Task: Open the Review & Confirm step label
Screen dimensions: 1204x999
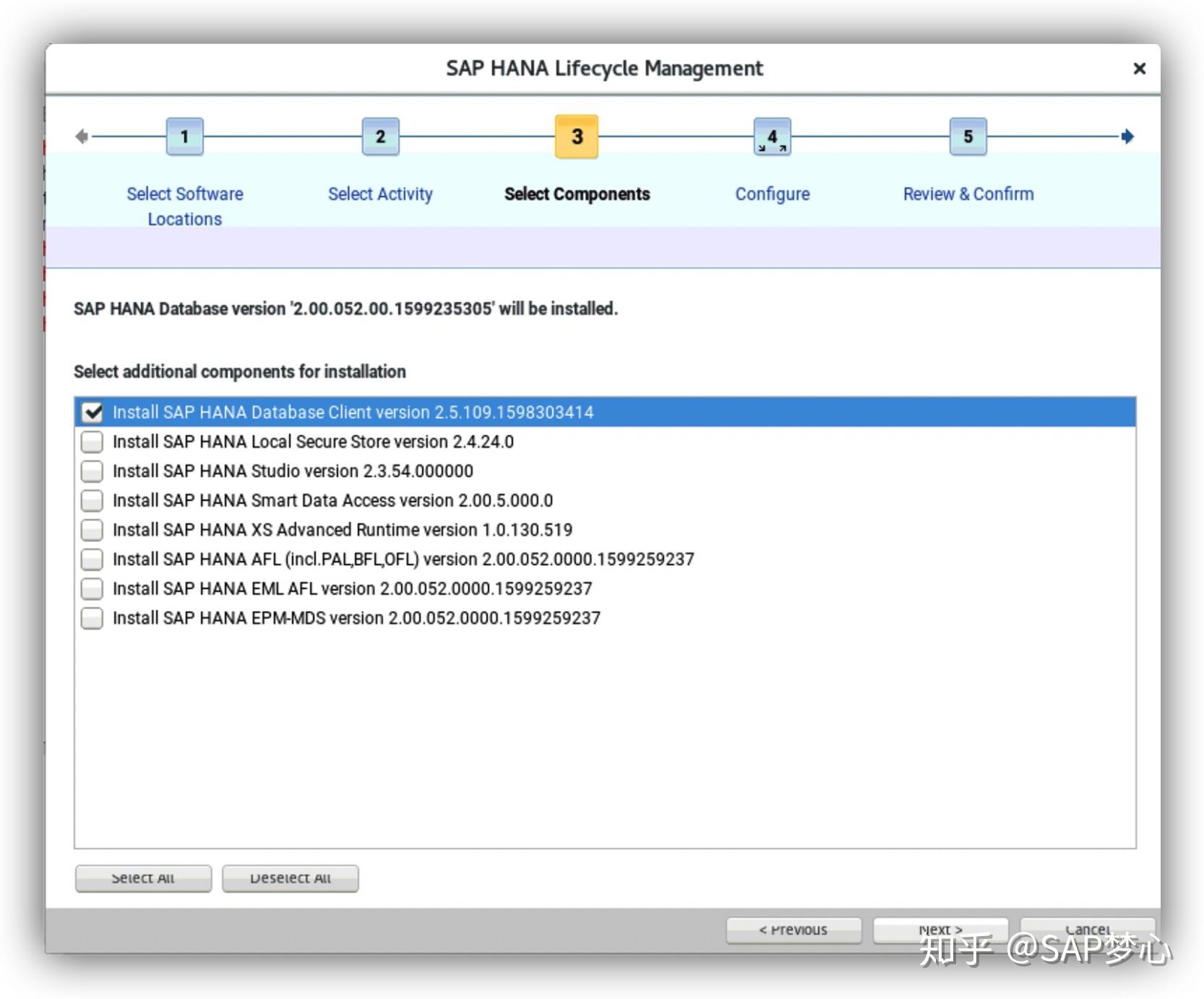Action: (968, 194)
